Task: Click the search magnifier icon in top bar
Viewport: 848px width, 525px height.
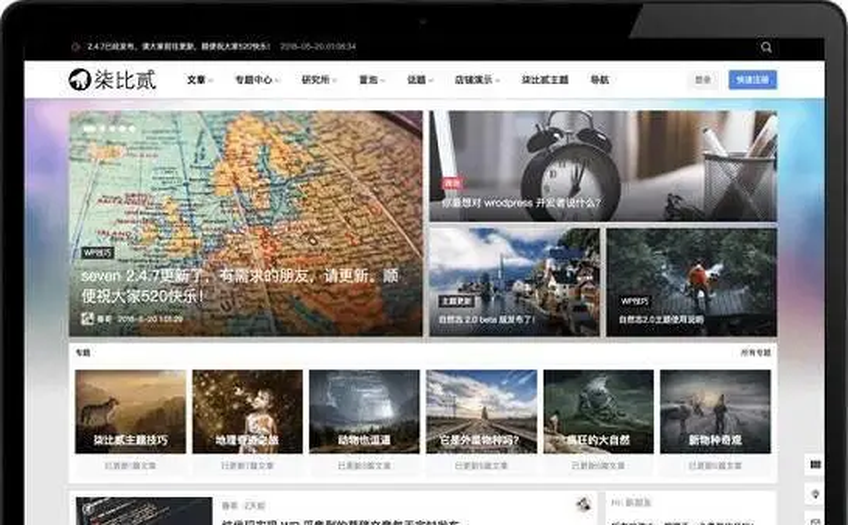Action: [766, 47]
